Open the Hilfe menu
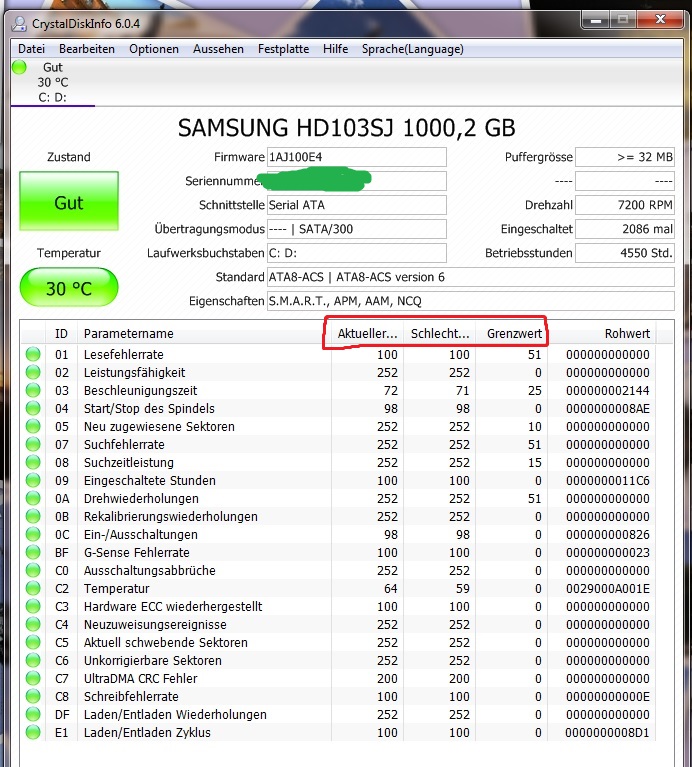692x767 pixels. [x=335, y=49]
